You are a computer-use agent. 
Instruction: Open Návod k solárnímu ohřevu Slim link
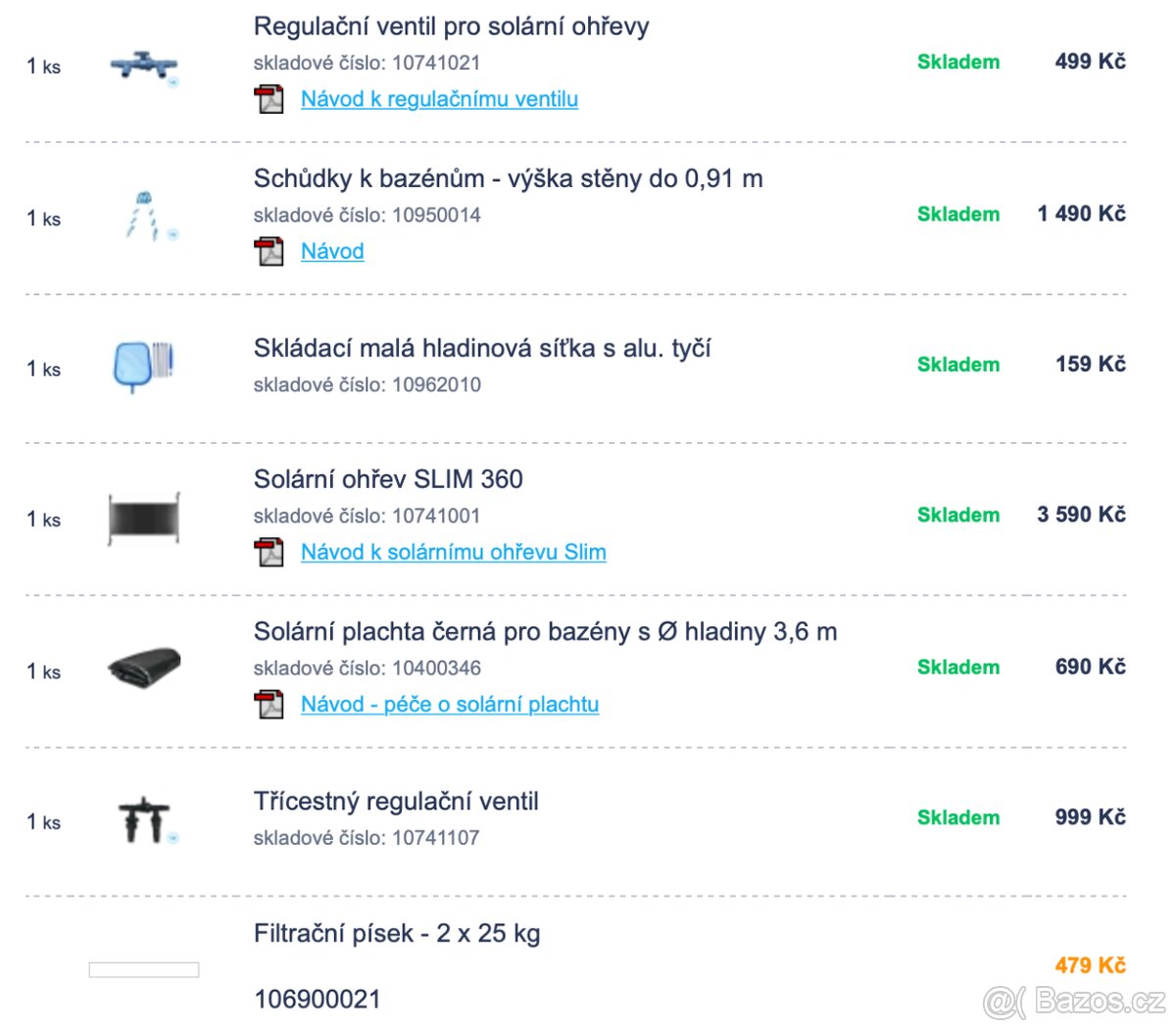tap(453, 553)
